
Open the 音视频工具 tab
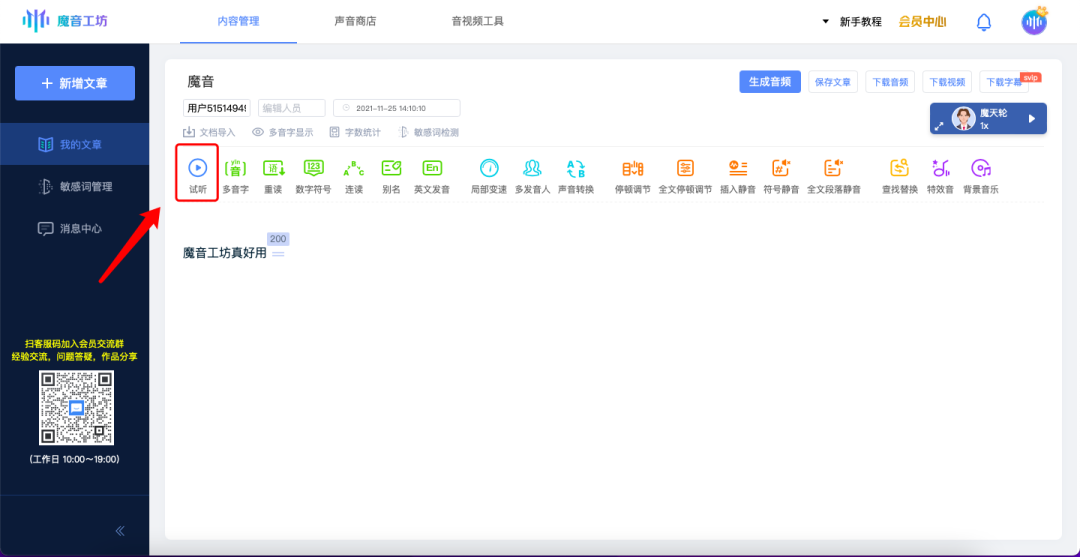point(477,21)
